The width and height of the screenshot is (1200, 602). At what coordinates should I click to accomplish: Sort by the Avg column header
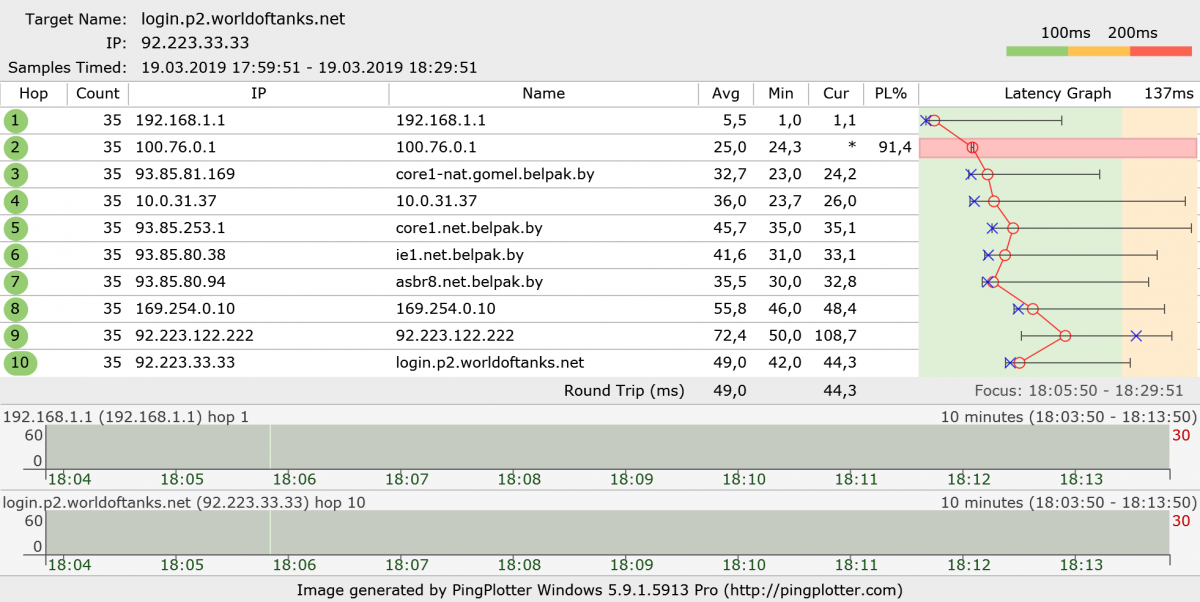725,94
